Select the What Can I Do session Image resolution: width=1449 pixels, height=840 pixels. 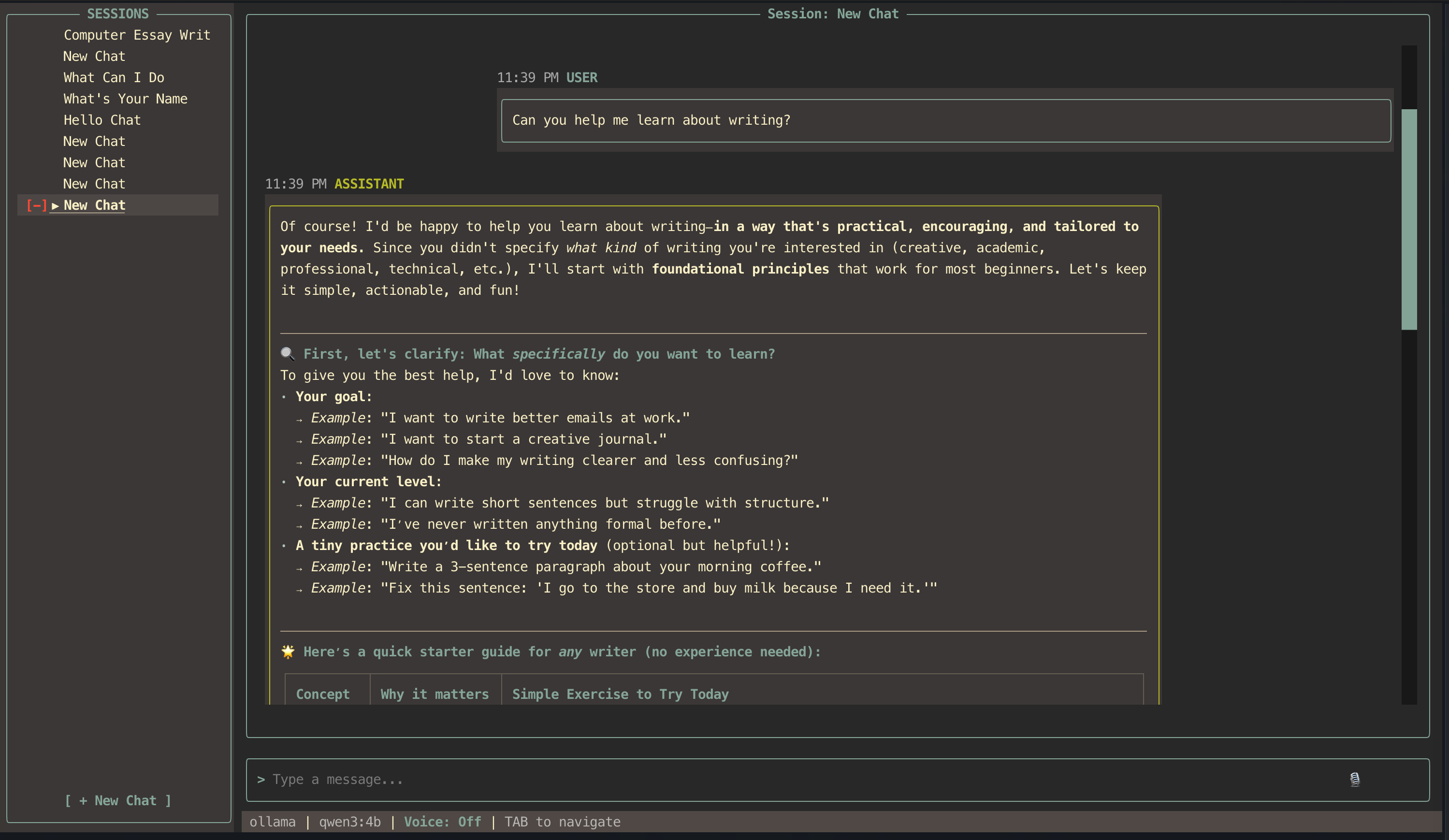tap(113, 77)
